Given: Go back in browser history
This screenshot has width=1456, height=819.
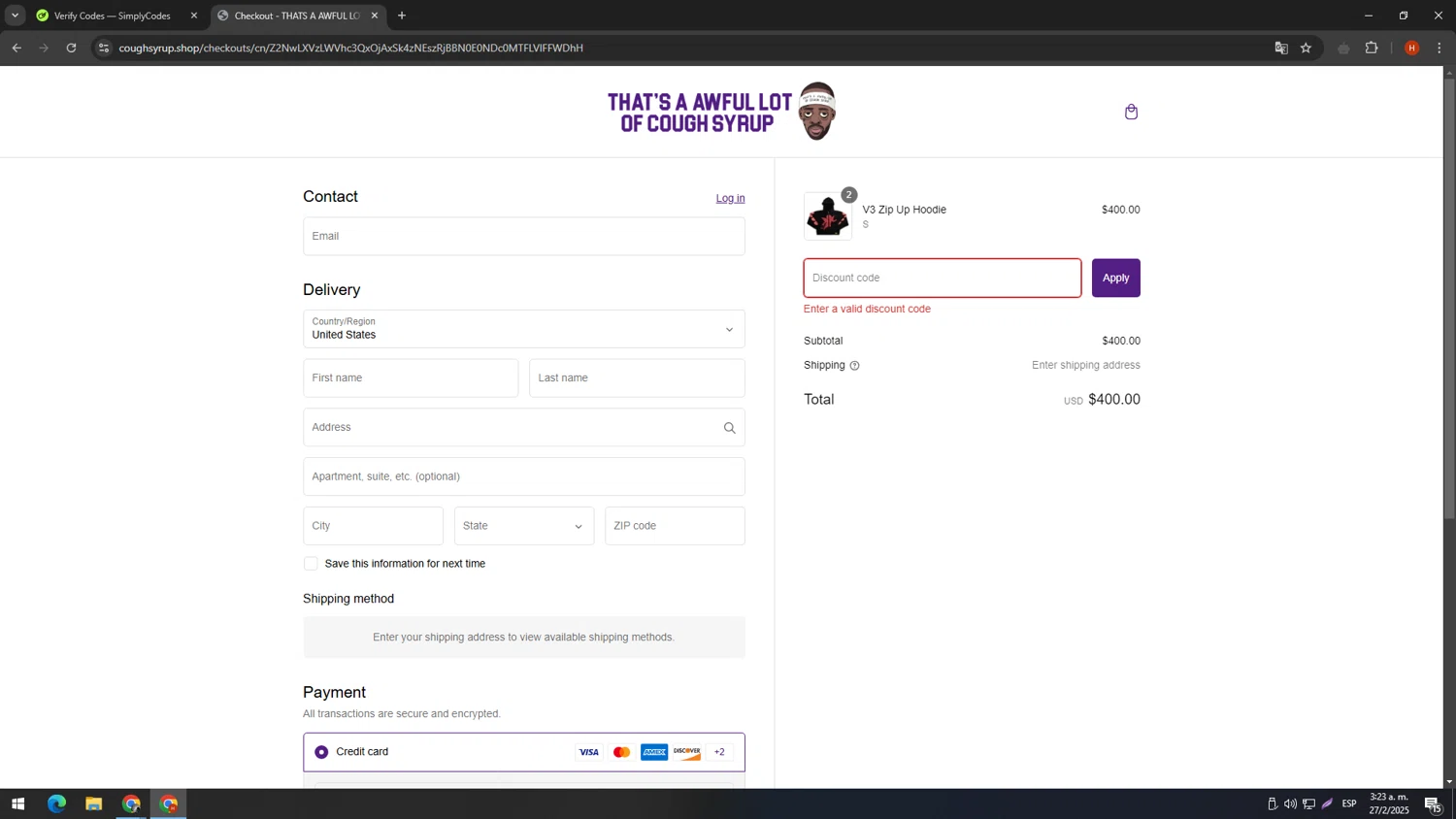Looking at the screenshot, I should point(17,48).
